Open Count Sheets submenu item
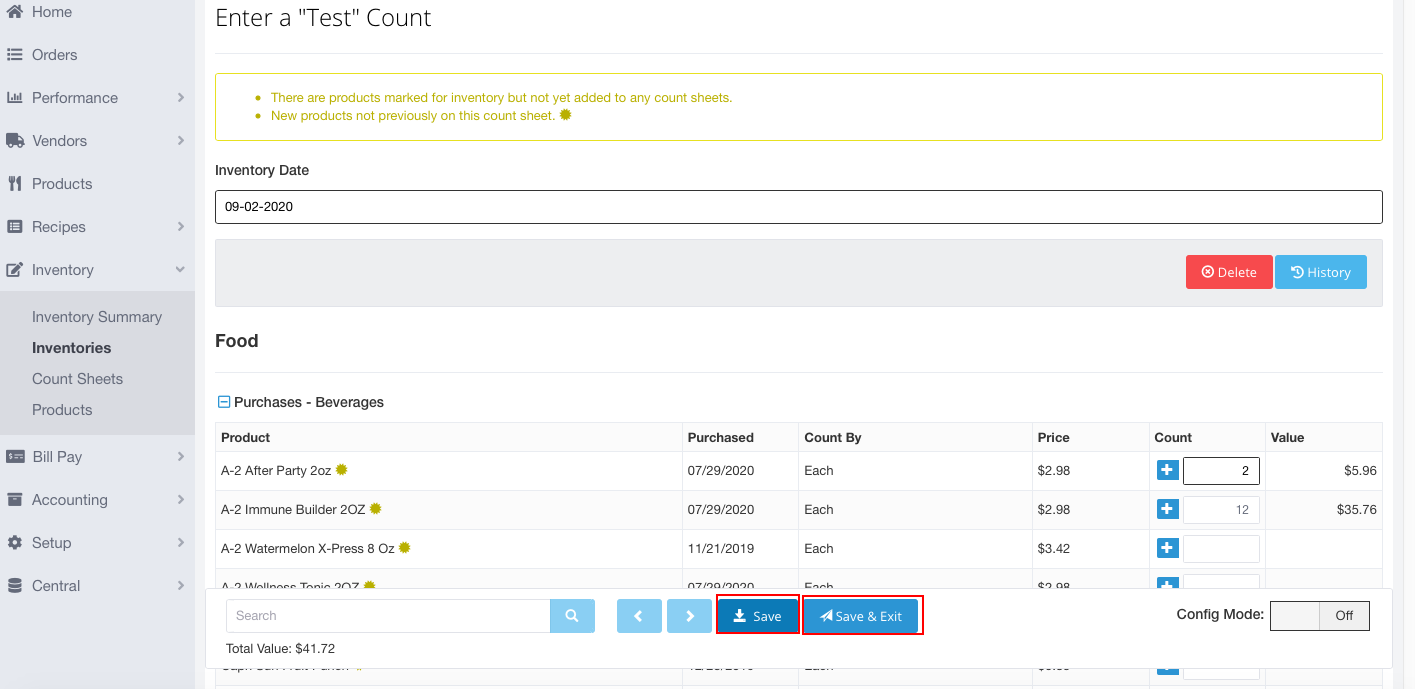 [x=77, y=379]
